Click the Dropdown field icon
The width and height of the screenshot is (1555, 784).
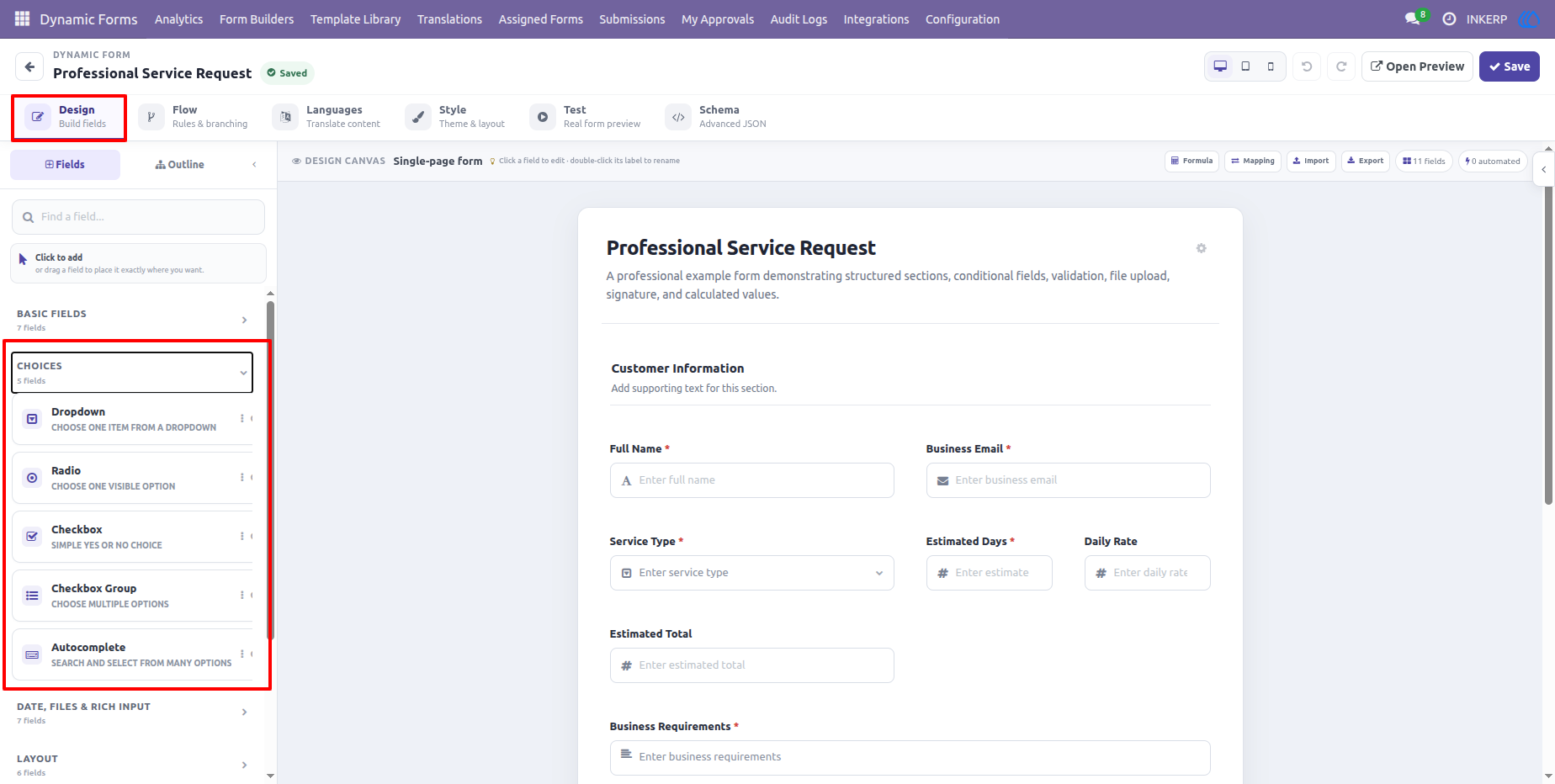(32, 419)
